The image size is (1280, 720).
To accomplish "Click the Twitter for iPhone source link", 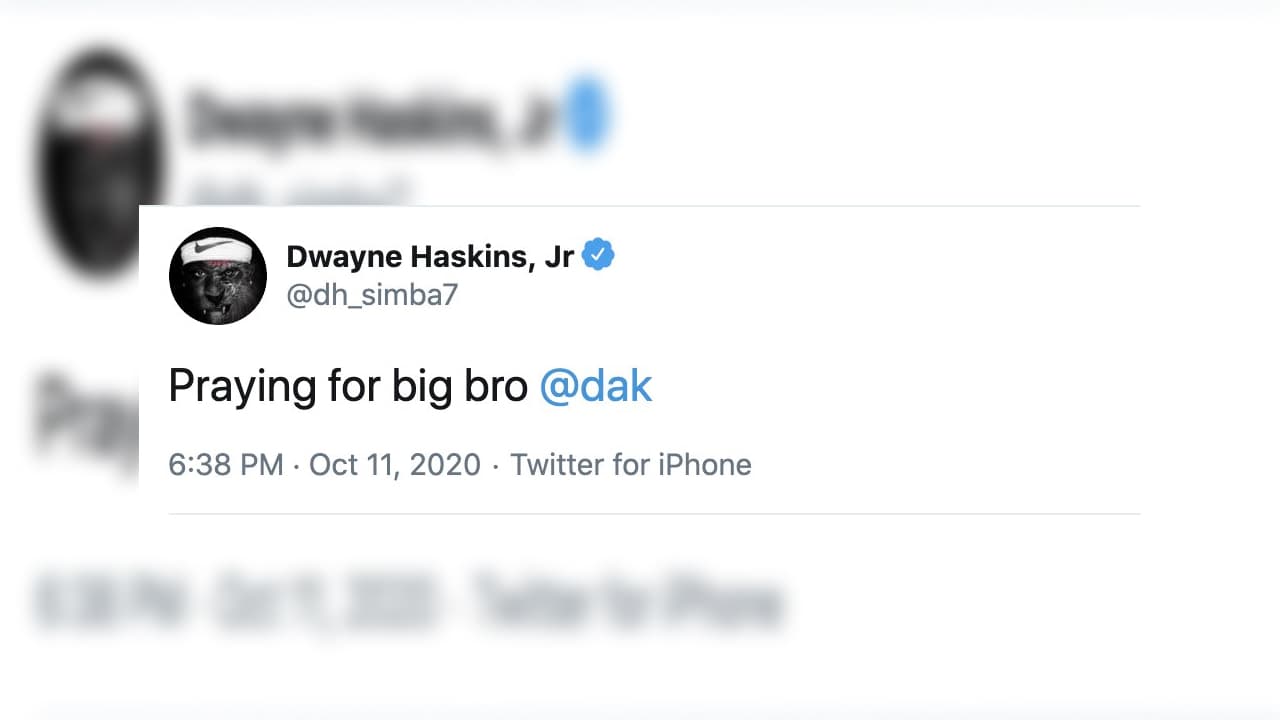I will point(630,464).
